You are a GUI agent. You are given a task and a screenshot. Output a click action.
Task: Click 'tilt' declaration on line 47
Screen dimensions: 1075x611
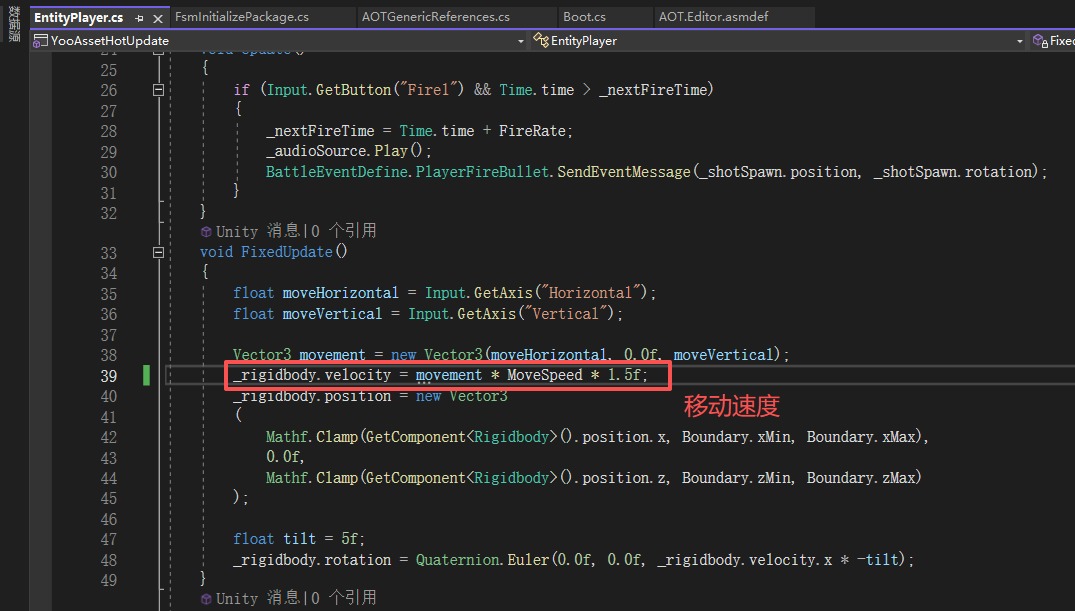point(300,539)
